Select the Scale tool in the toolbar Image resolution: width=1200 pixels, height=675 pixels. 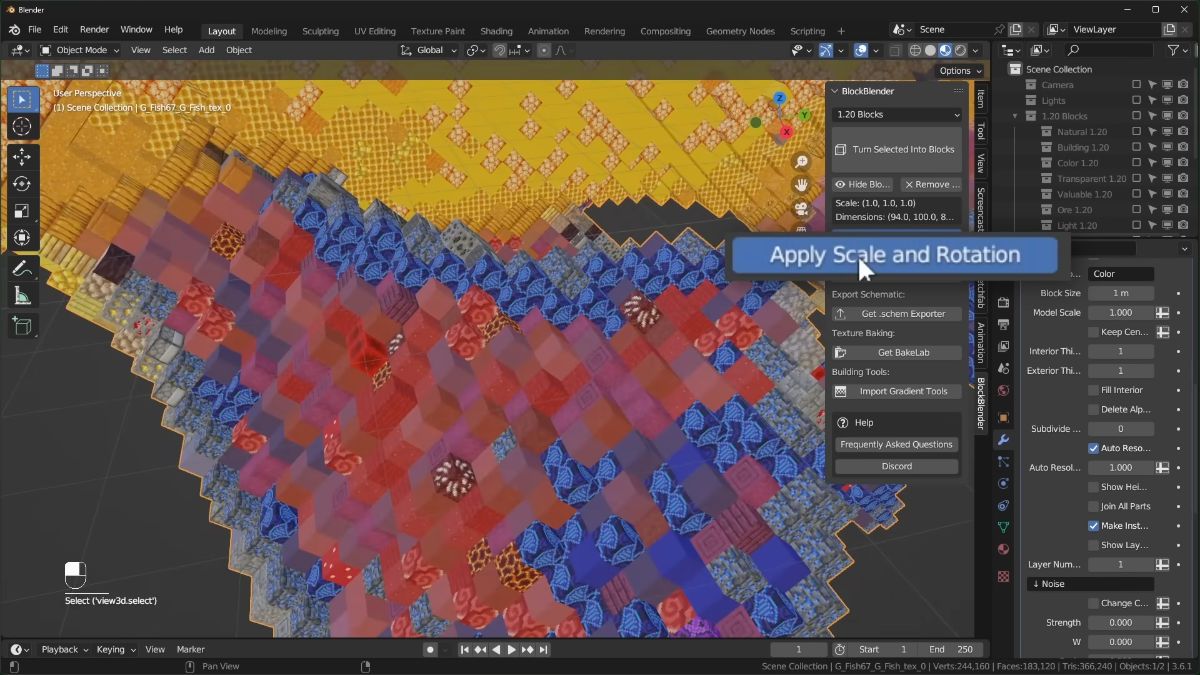tap(22, 210)
